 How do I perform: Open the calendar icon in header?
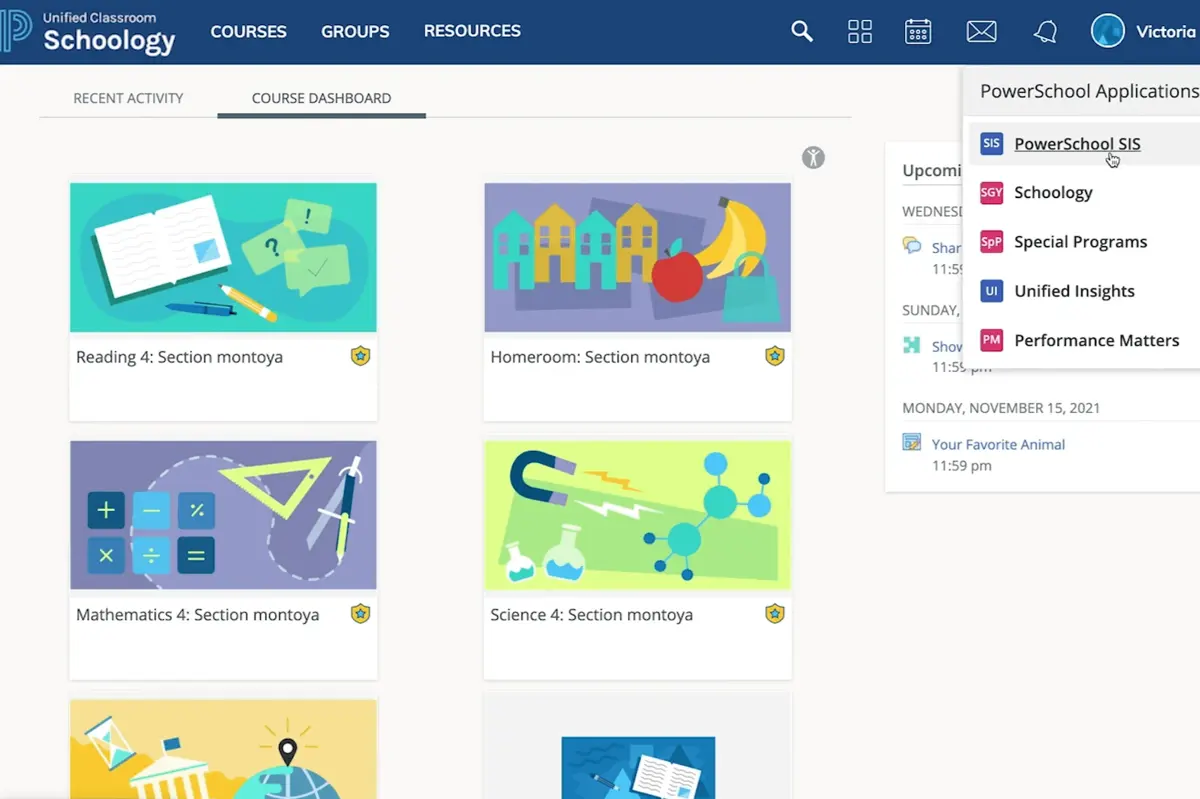point(918,32)
